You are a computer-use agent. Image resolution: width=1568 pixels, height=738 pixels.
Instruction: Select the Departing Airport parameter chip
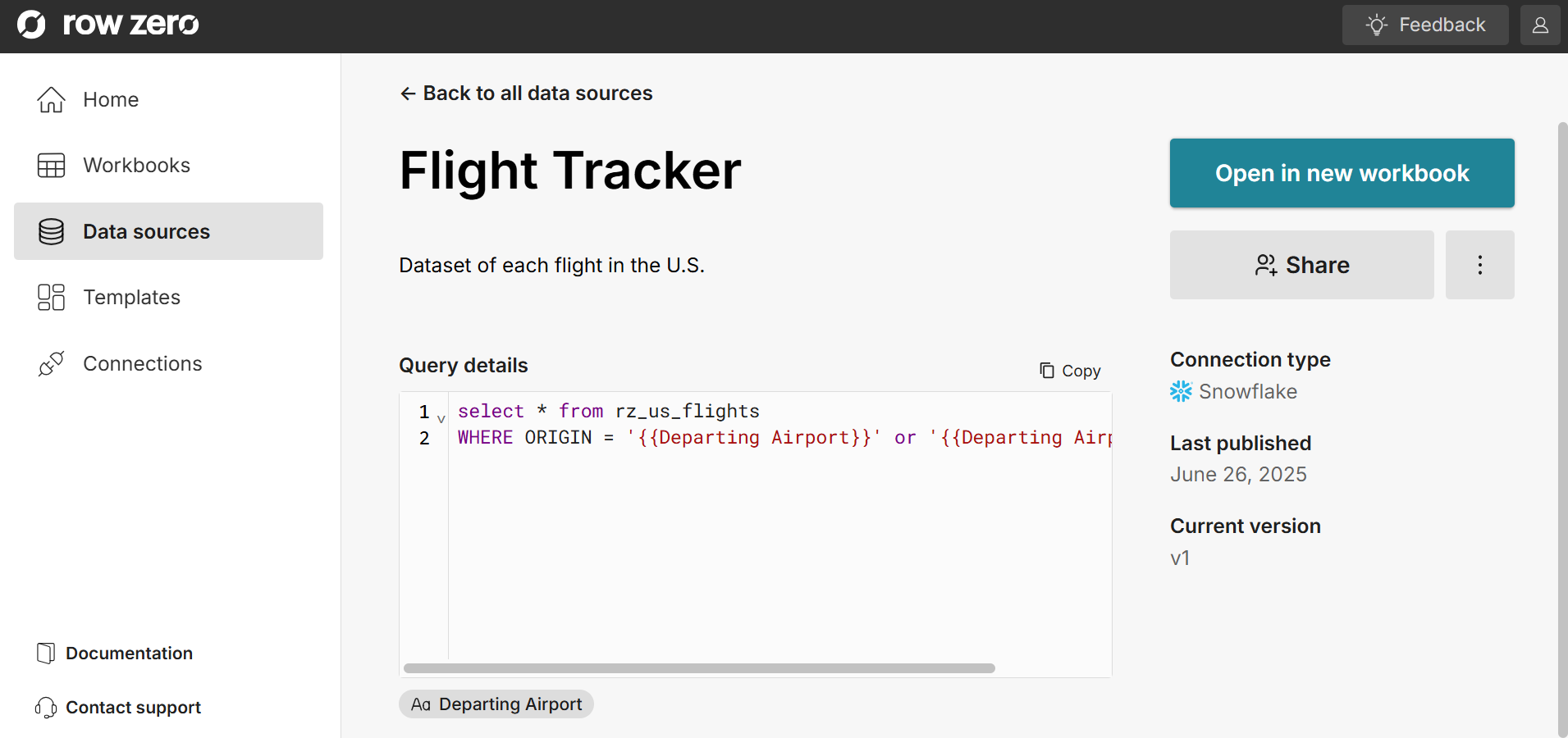coord(496,704)
